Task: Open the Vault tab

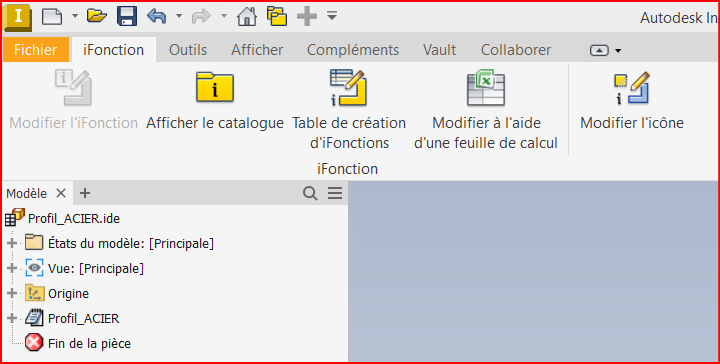Action: 439,50
